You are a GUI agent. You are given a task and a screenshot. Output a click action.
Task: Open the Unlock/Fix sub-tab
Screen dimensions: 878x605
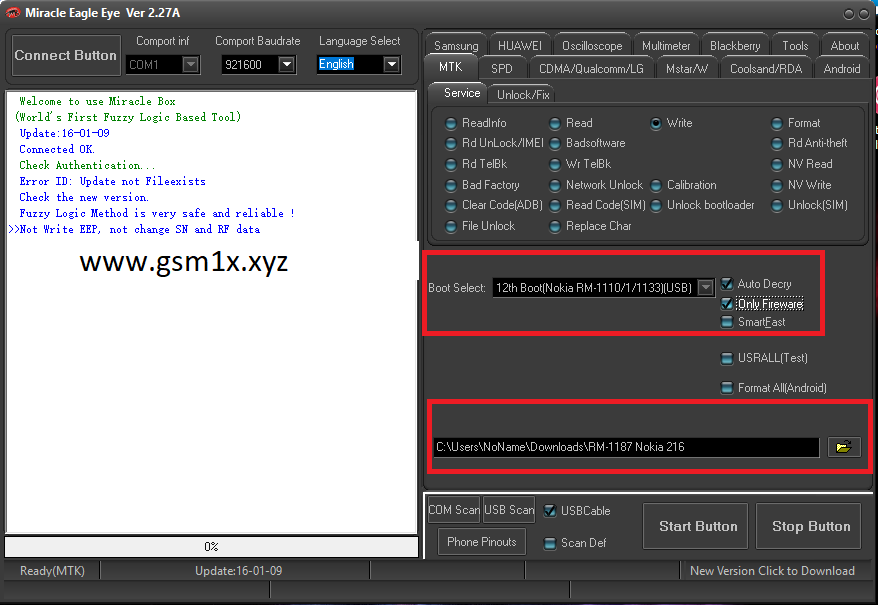click(523, 94)
